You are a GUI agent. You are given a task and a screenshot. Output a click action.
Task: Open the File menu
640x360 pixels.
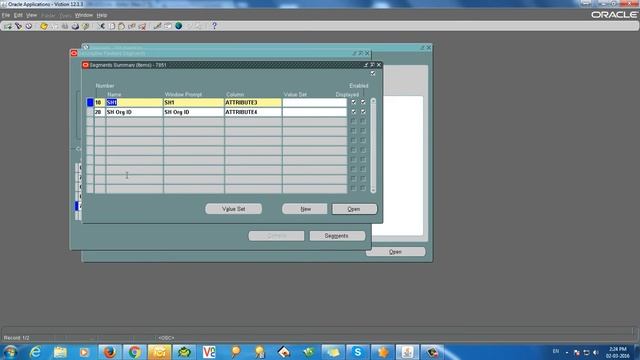[6, 15]
